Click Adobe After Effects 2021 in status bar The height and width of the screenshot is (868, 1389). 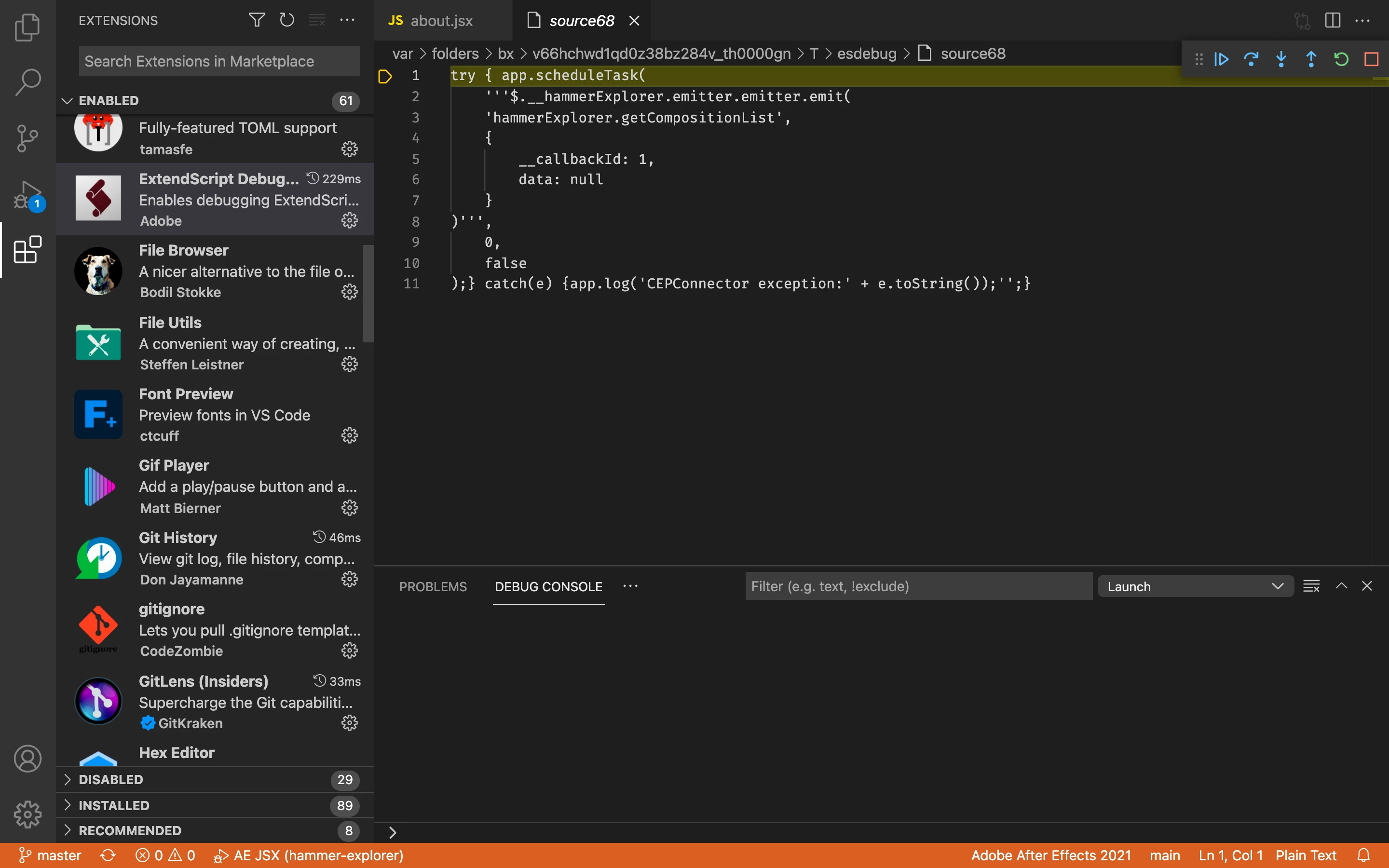tap(1050, 855)
